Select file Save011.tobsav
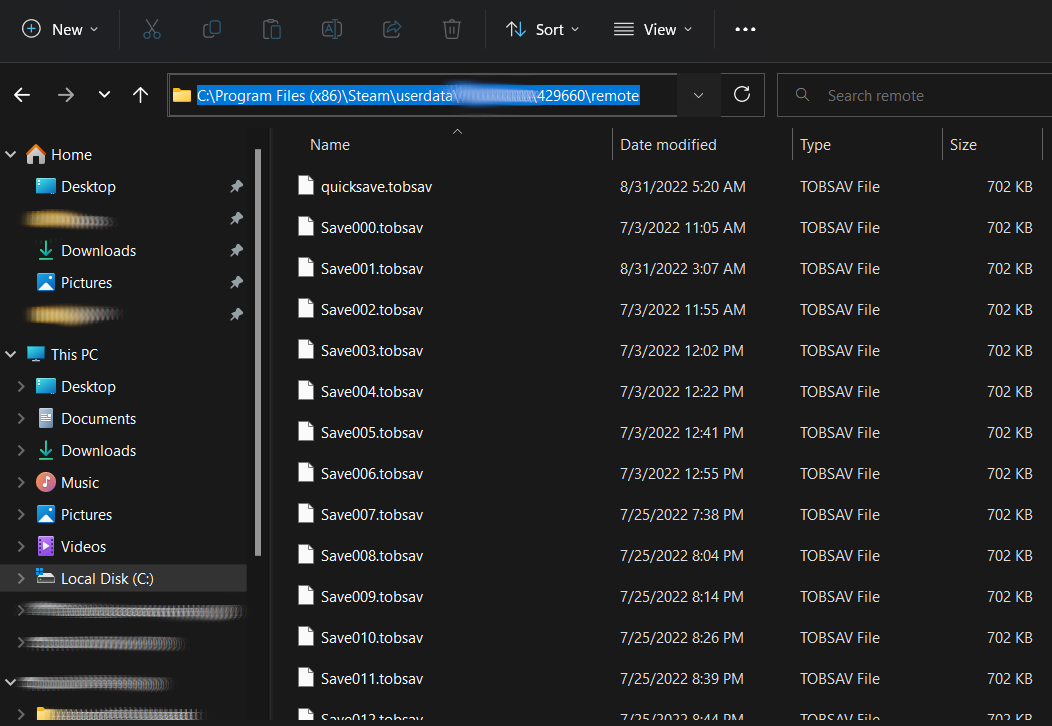The width and height of the screenshot is (1052, 726). [x=372, y=678]
